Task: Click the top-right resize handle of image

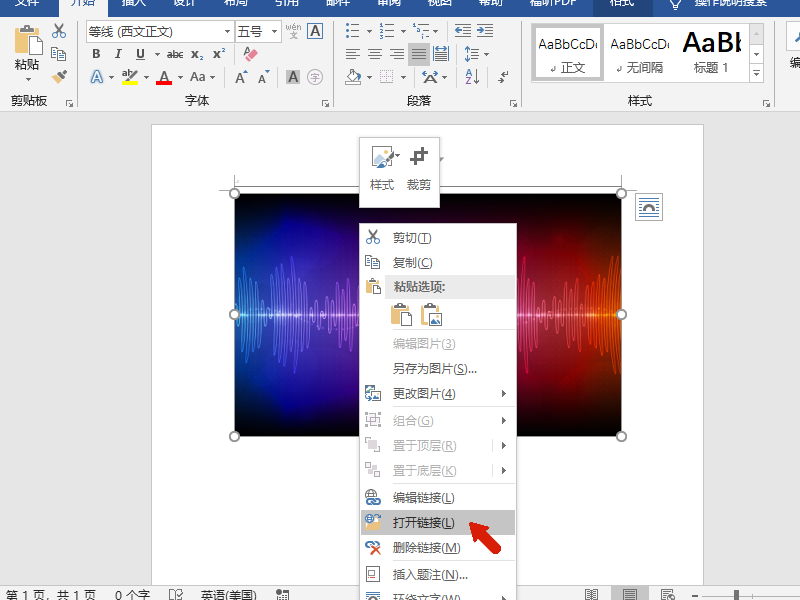Action: (x=621, y=193)
